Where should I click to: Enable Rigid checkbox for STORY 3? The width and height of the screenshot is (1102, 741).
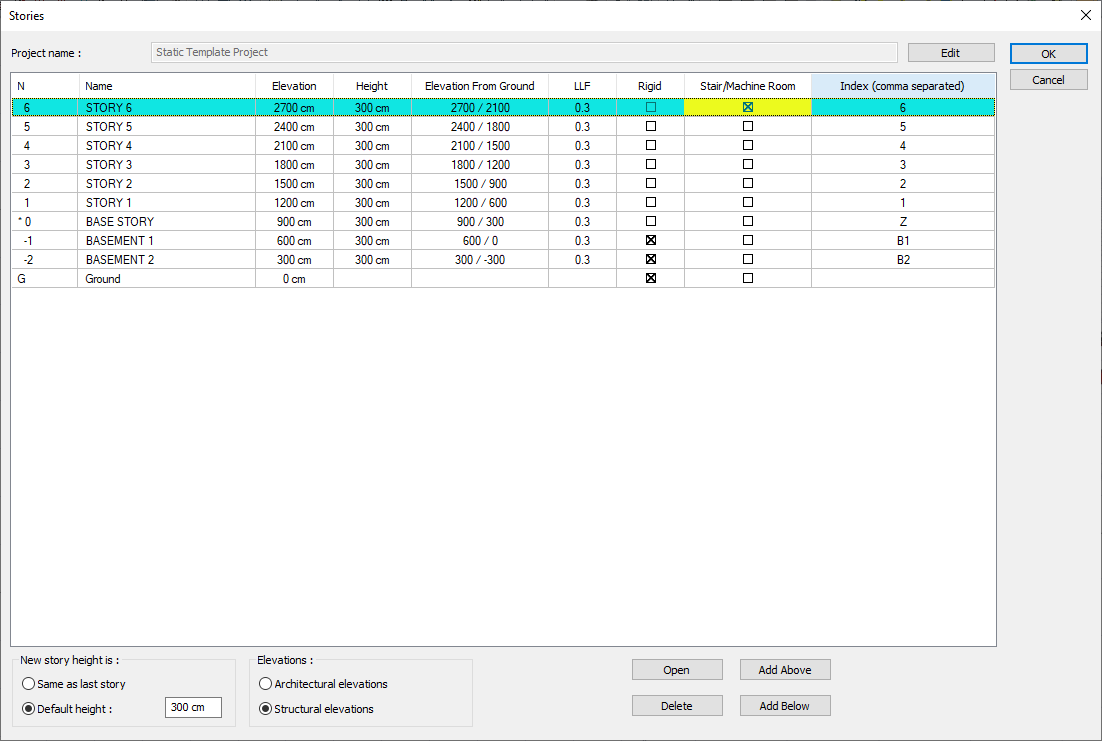[651, 165]
